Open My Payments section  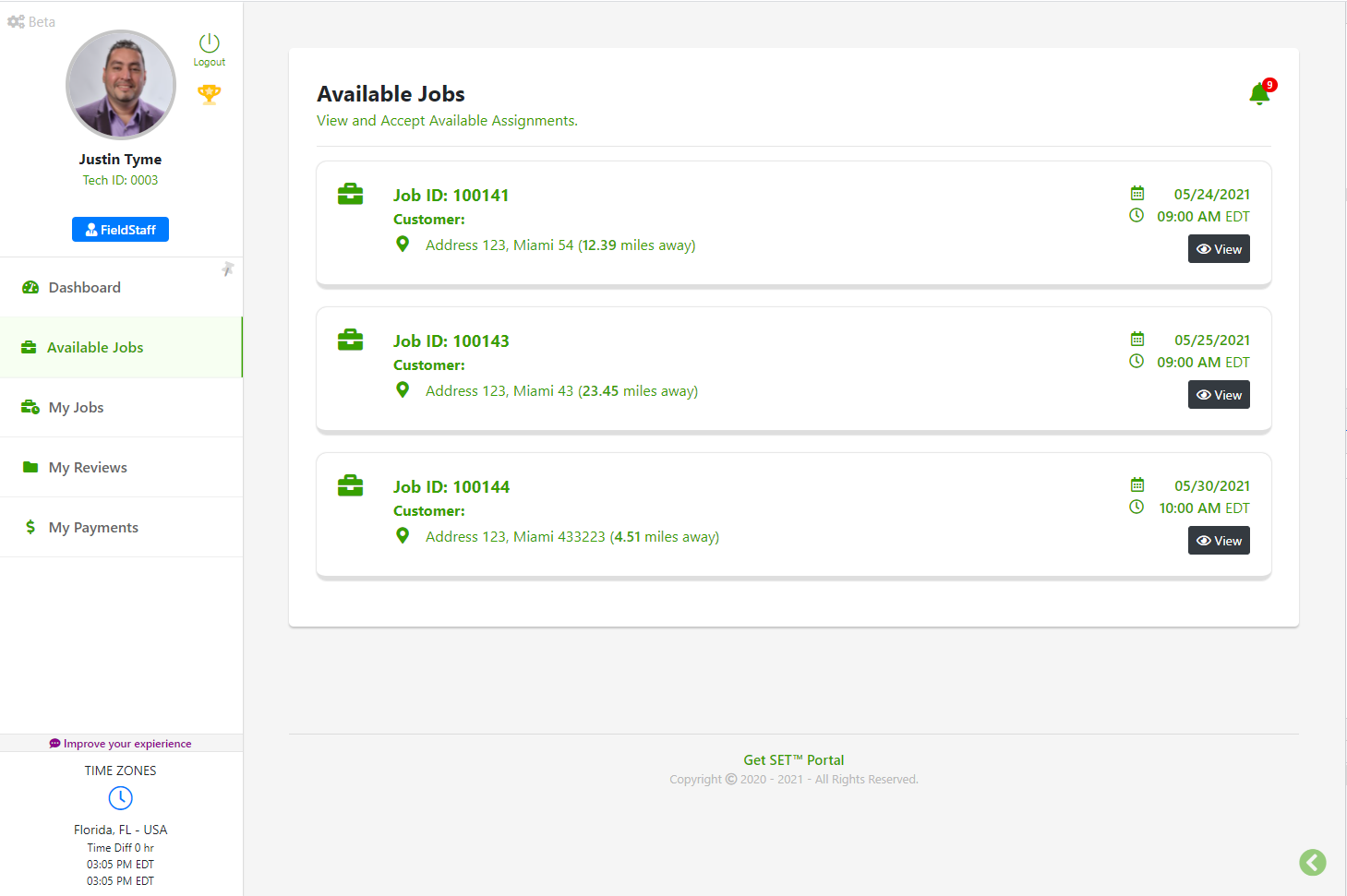pyautogui.click(x=93, y=528)
